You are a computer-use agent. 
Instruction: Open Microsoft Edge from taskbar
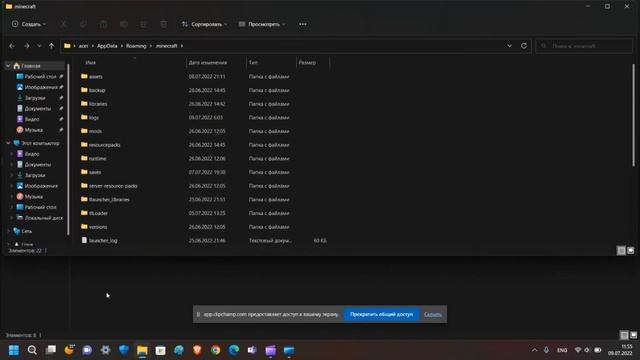[234, 350]
